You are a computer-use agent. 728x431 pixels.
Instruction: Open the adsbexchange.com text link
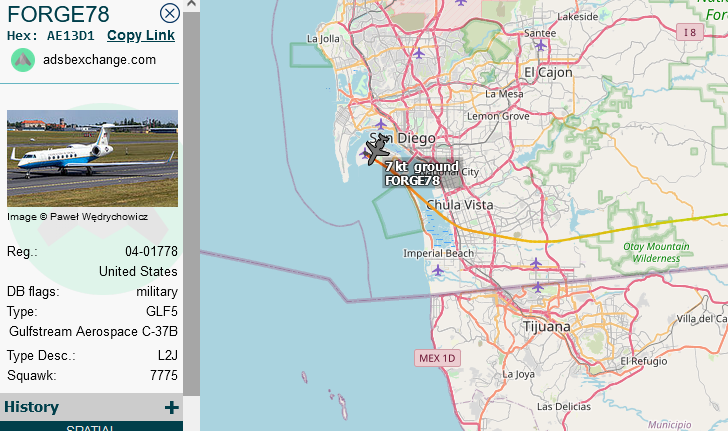pos(99,59)
